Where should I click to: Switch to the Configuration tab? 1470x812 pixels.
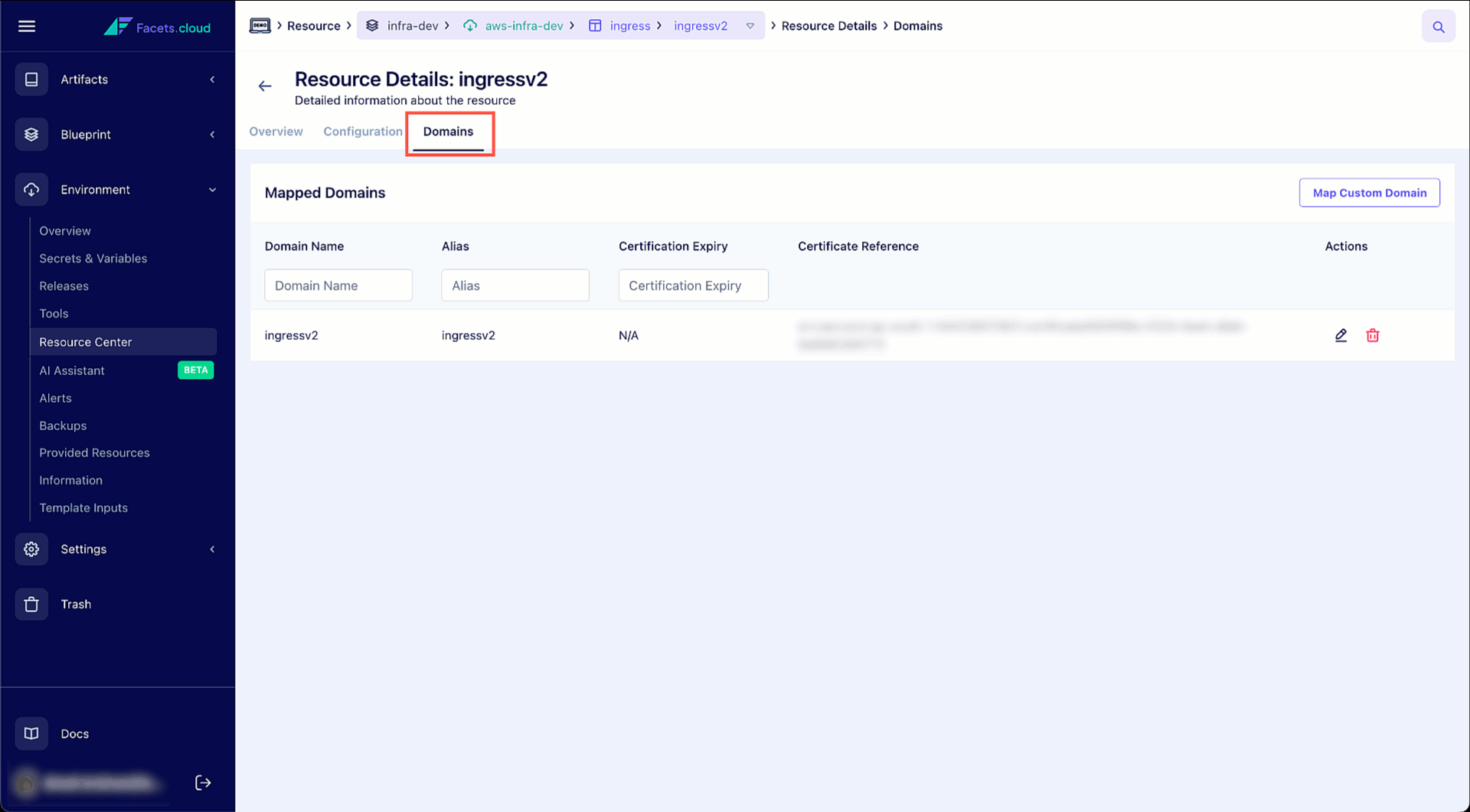point(363,132)
